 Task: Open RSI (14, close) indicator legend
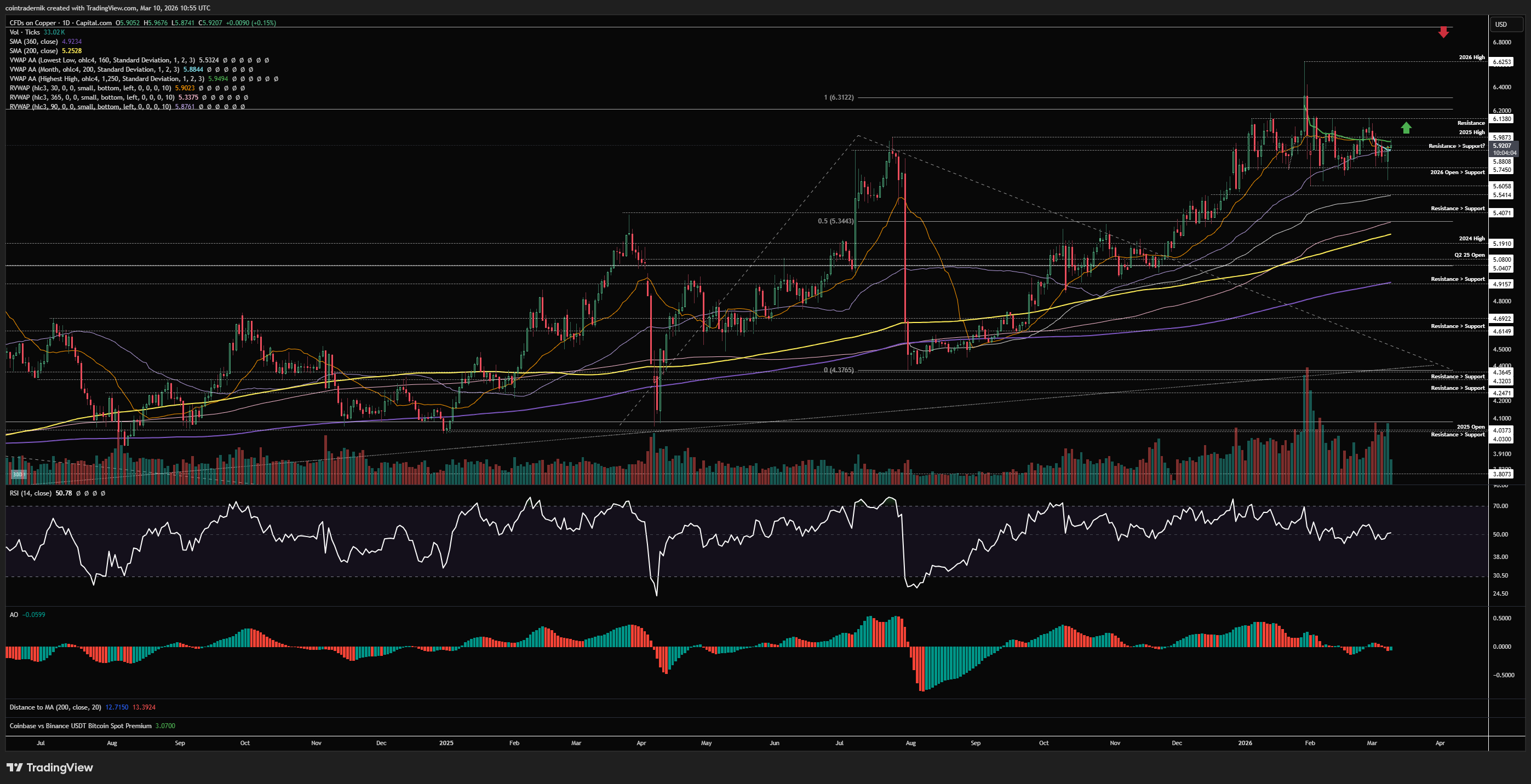[x=30, y=493]
